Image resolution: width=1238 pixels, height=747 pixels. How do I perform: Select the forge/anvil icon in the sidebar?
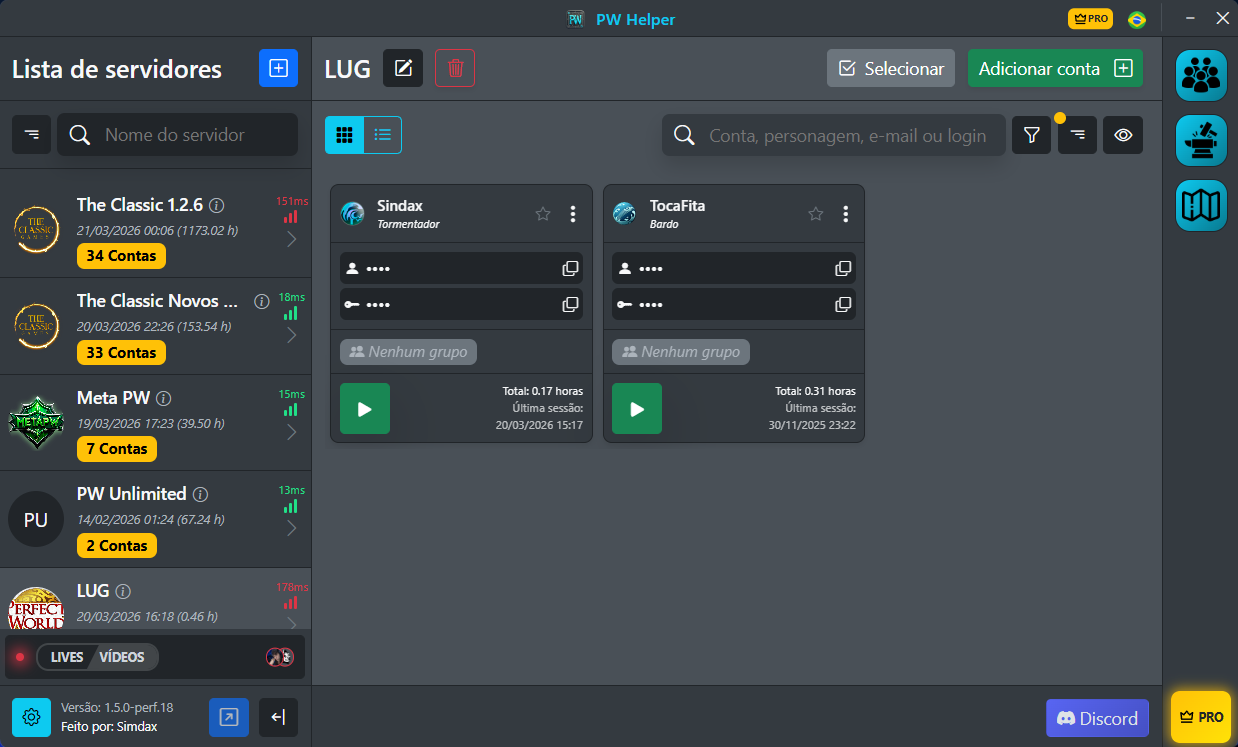[x=1200, y=140]
